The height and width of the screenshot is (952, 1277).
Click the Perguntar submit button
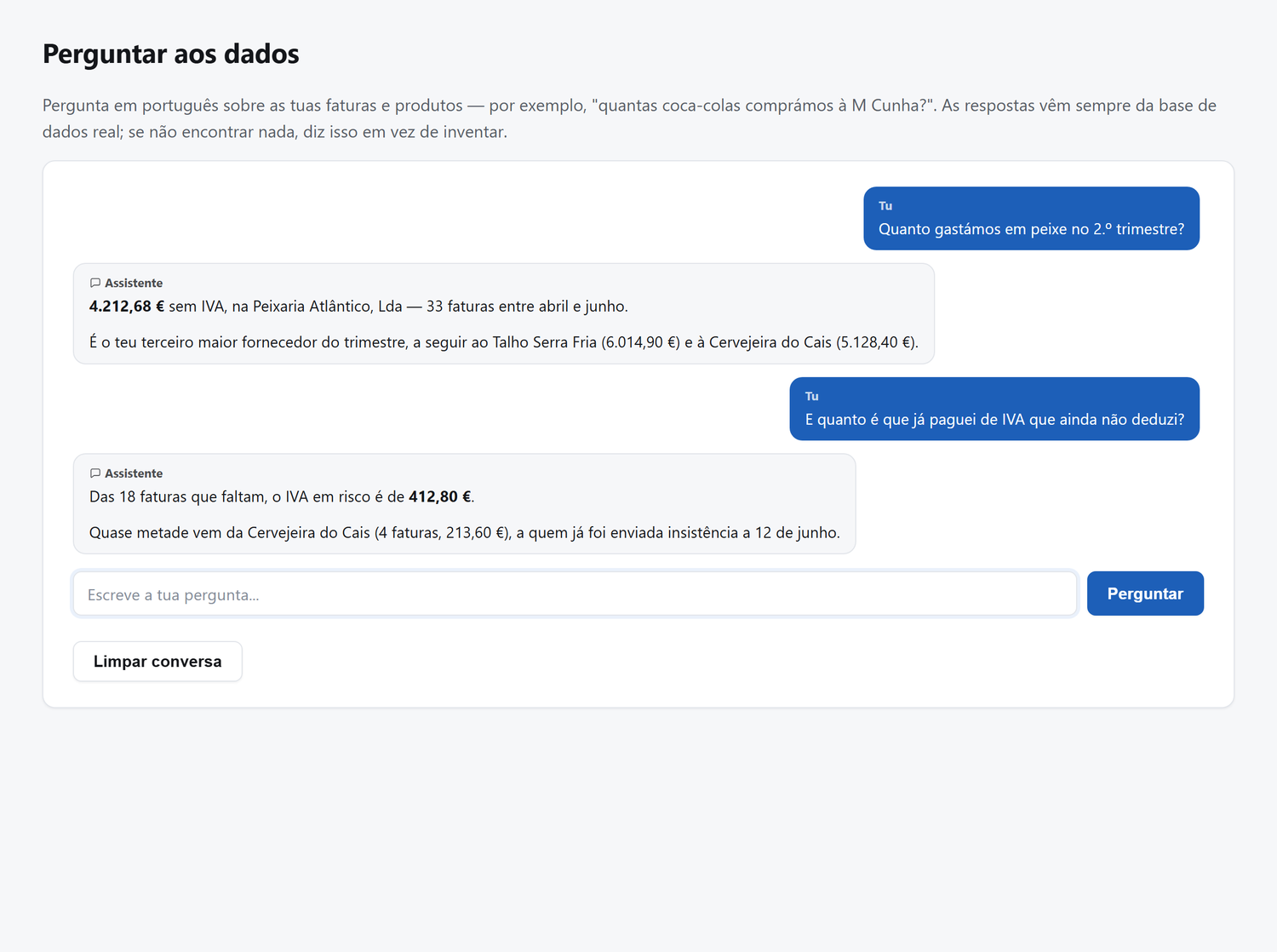click(x=1145, y=594)
